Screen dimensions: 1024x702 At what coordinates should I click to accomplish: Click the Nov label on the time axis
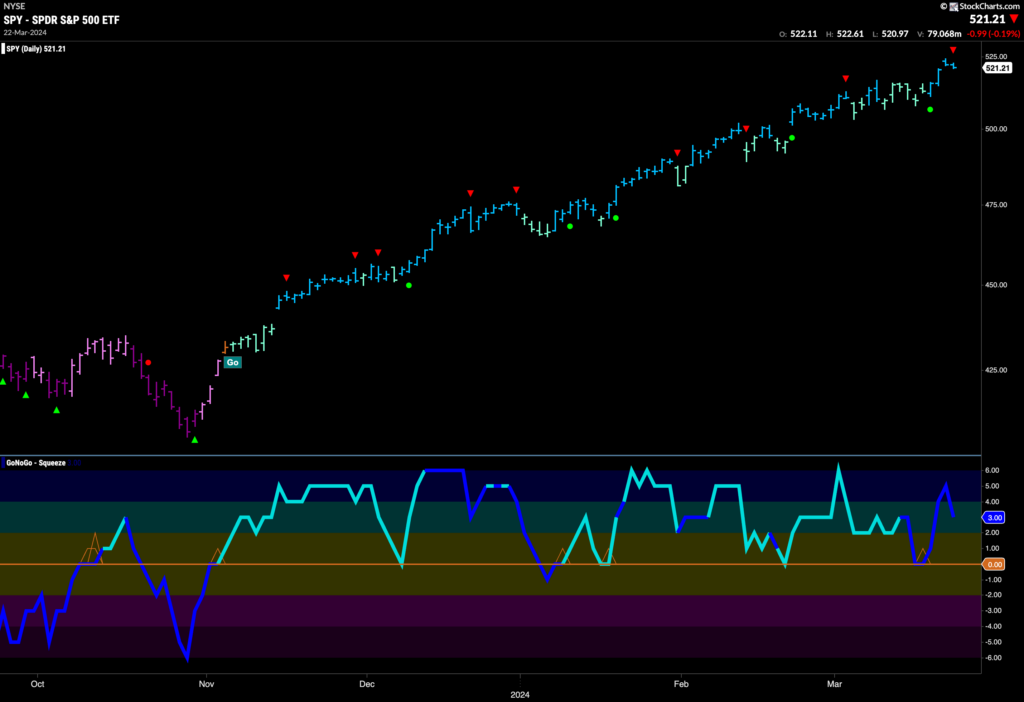click(206, 684)
